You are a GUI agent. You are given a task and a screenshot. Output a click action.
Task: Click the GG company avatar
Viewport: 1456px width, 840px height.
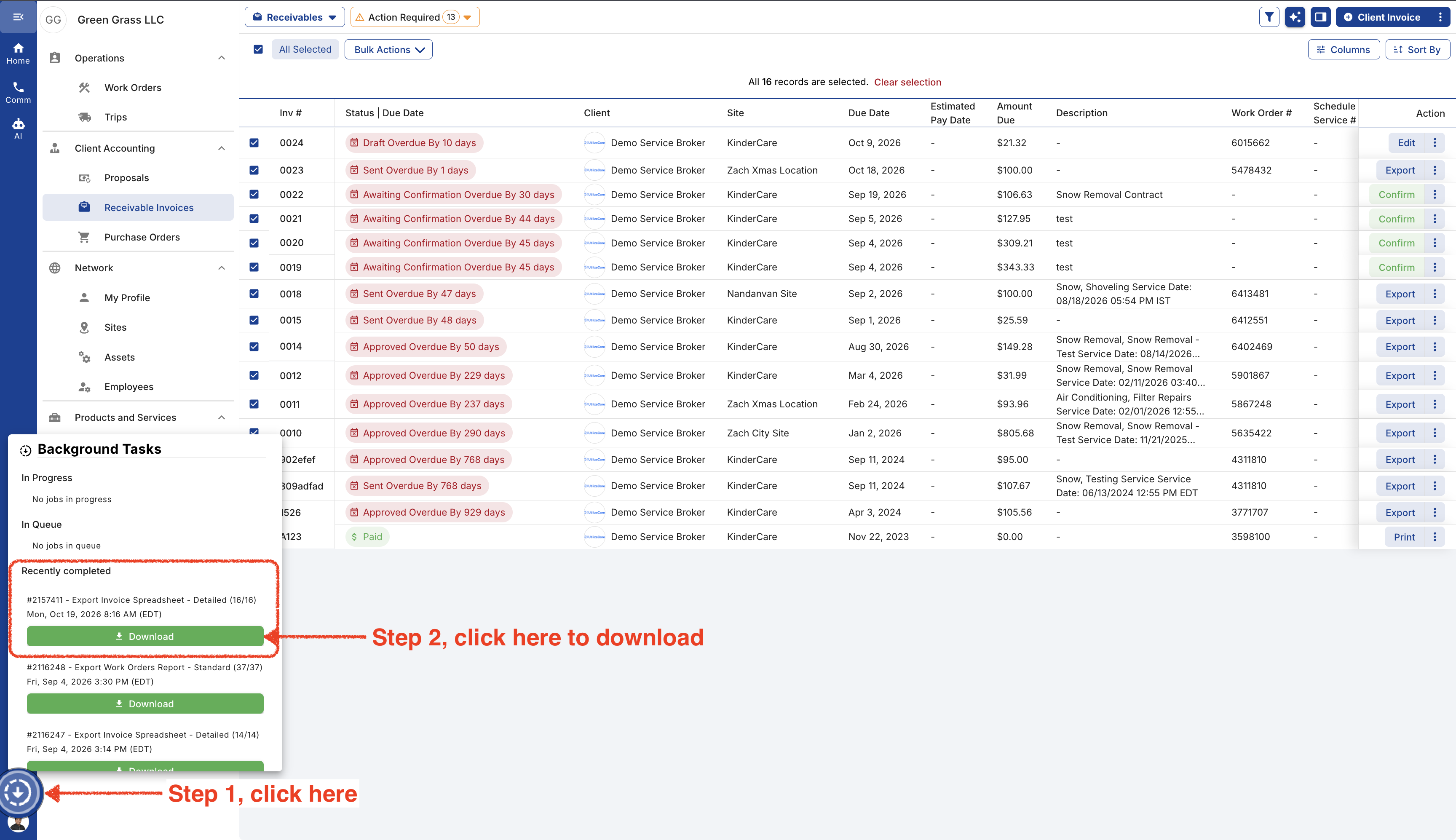click(53, 20)
